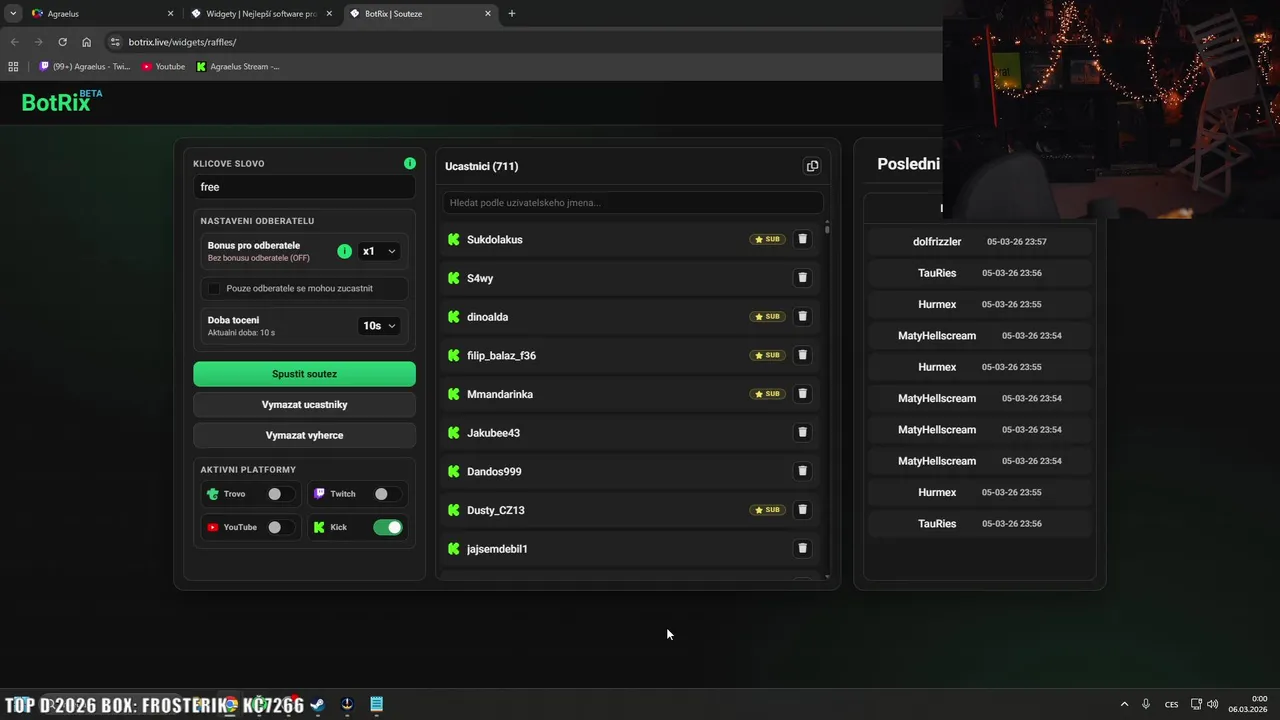
Task: Toggle the Trovo platform switch
Action: [281, 494]
